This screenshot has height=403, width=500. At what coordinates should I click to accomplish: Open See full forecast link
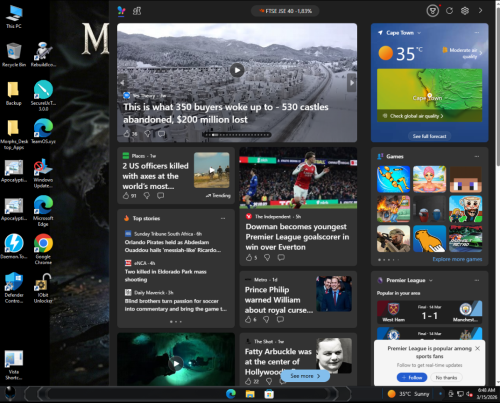coord(429,136)
